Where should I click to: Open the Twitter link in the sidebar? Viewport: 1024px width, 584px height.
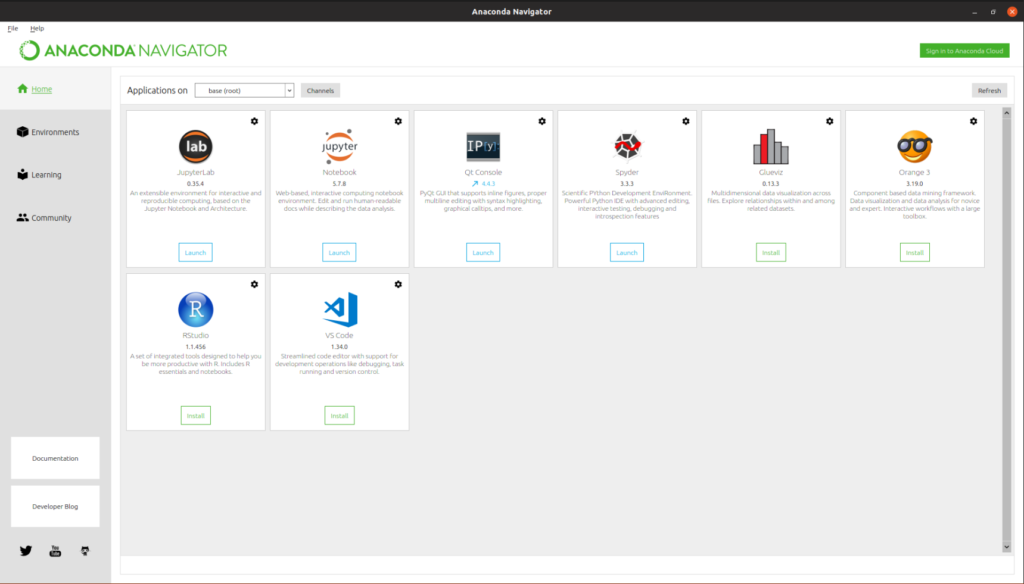pyautogui.click(x=25, y=551)
